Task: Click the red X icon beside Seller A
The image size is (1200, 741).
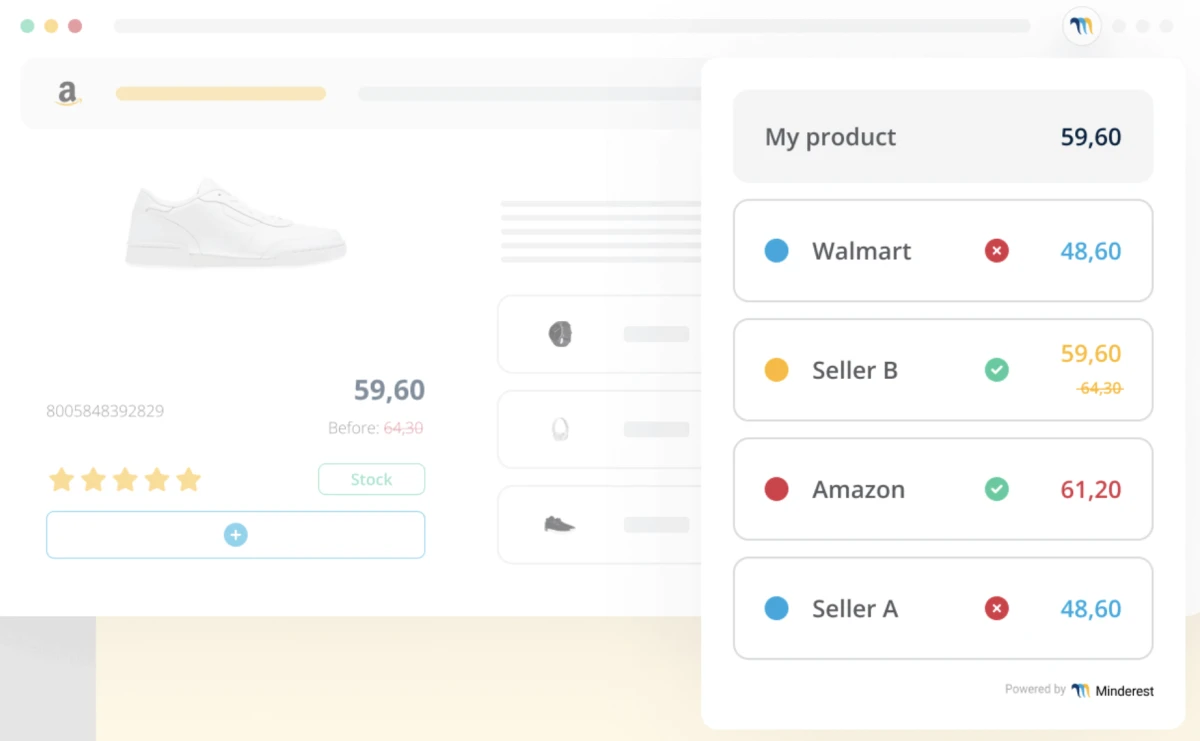Action: point(996,608)
